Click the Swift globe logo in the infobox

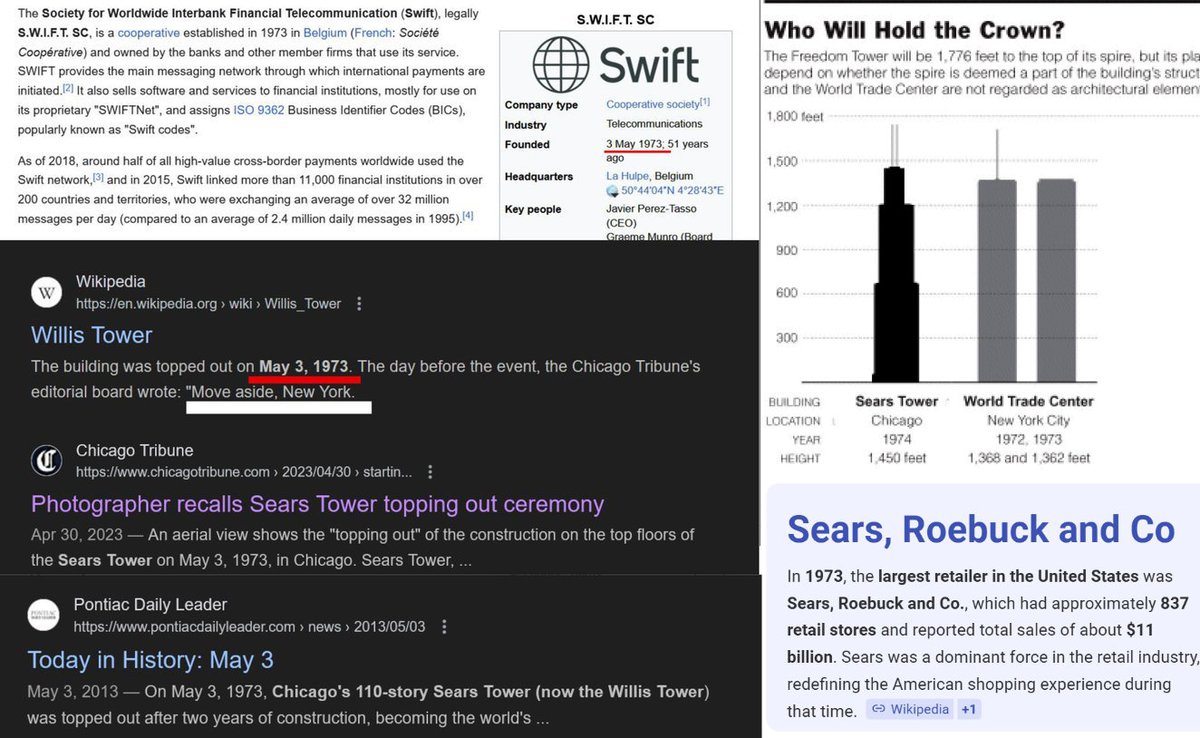click(x=562, y=64)
